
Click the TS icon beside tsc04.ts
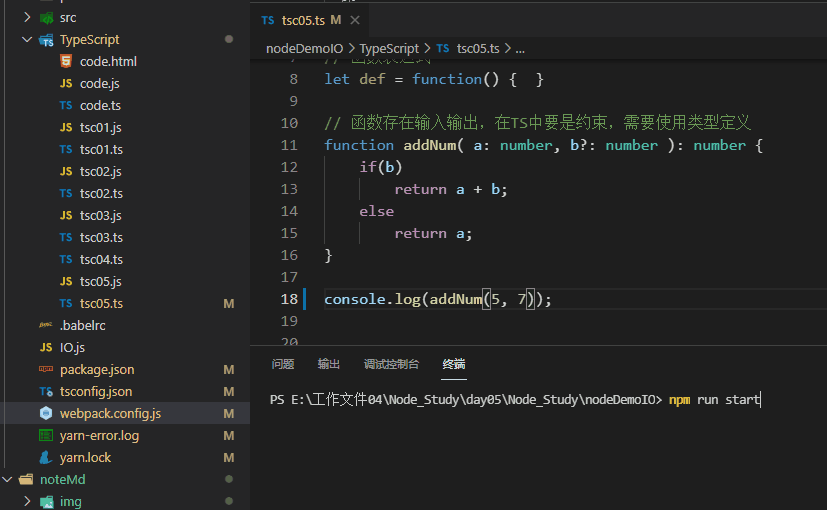tap(66, 259)
